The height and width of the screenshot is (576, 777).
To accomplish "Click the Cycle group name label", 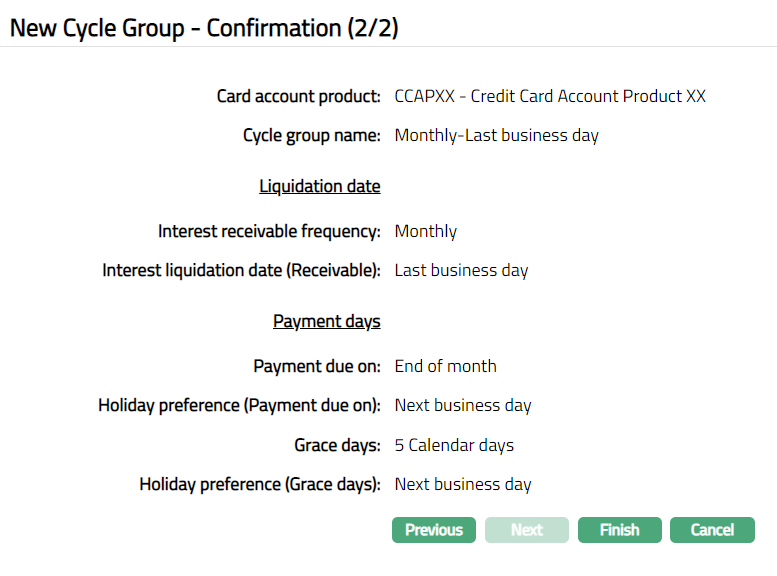I will [x=311, y=135].
